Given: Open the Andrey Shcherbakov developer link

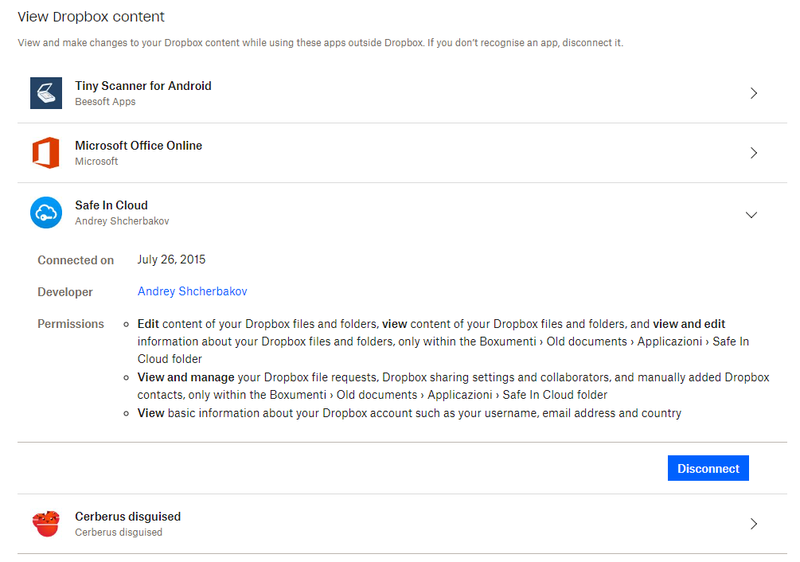Looking at the screenshot, I should click(x=192, y=292).
